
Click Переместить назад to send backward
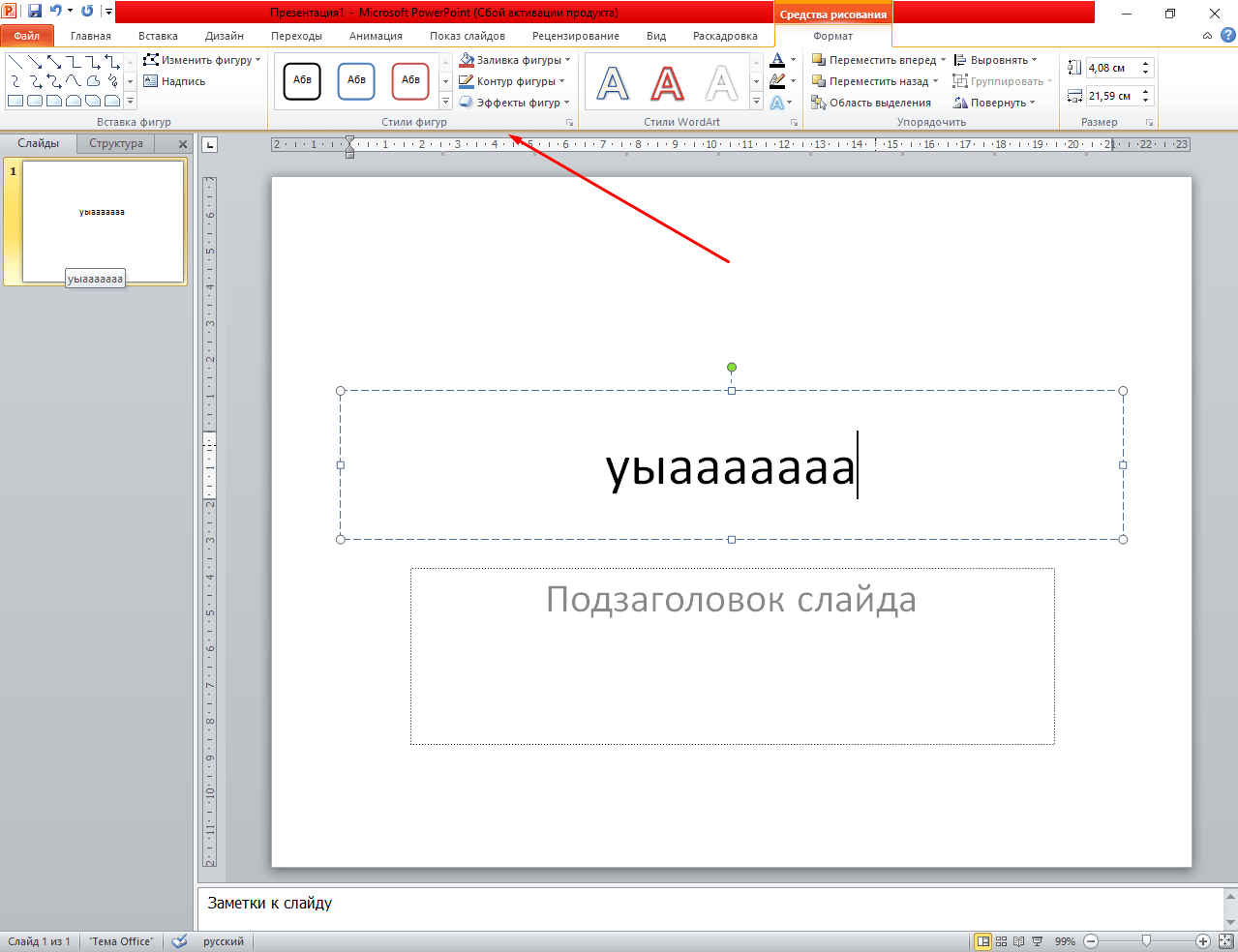coord(870,81)
